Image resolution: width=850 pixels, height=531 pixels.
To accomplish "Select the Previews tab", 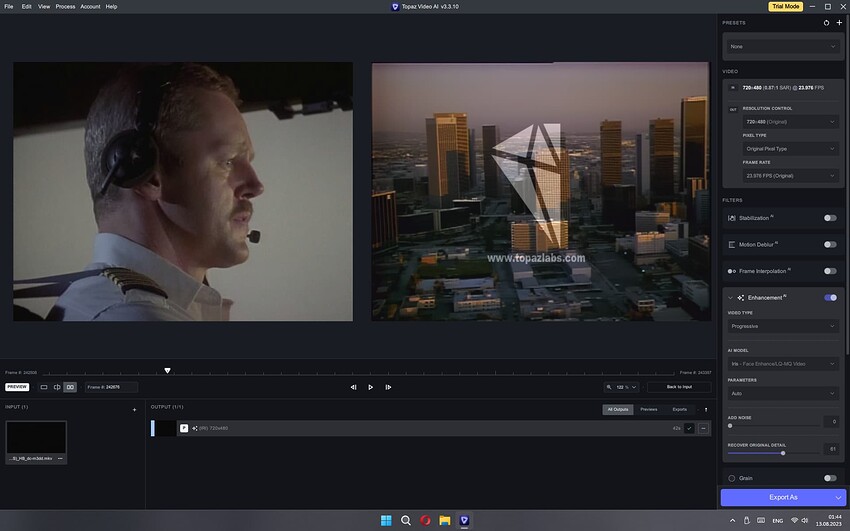I will point(648,410).
